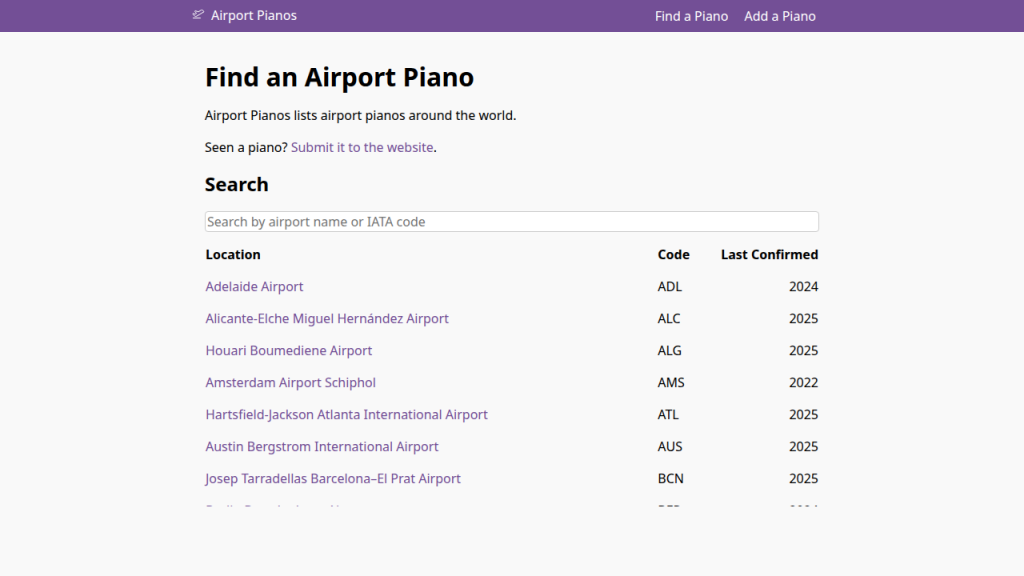
Task: Click inside the airport search box
Action: 511,221
